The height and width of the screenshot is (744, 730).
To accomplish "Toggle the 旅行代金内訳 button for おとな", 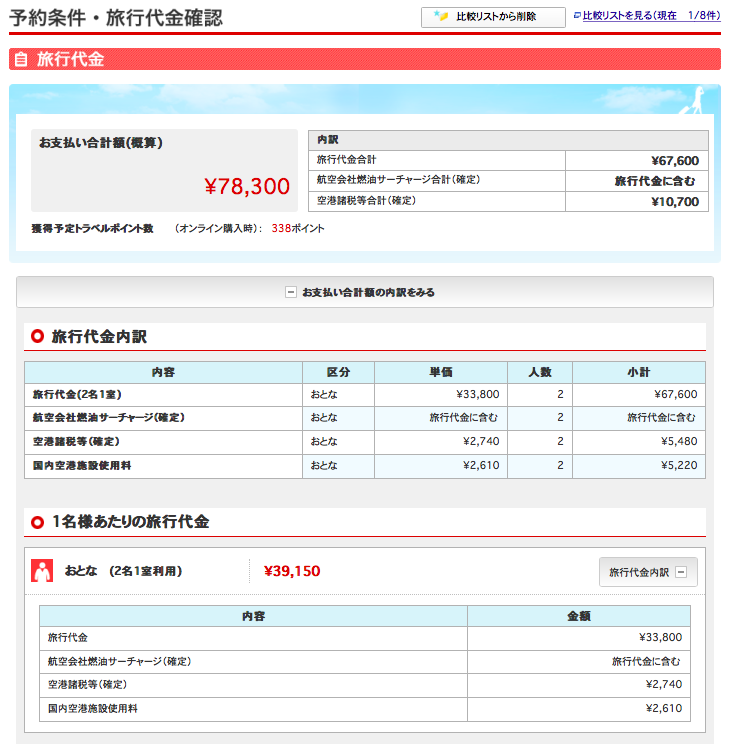I will [648, 572].
